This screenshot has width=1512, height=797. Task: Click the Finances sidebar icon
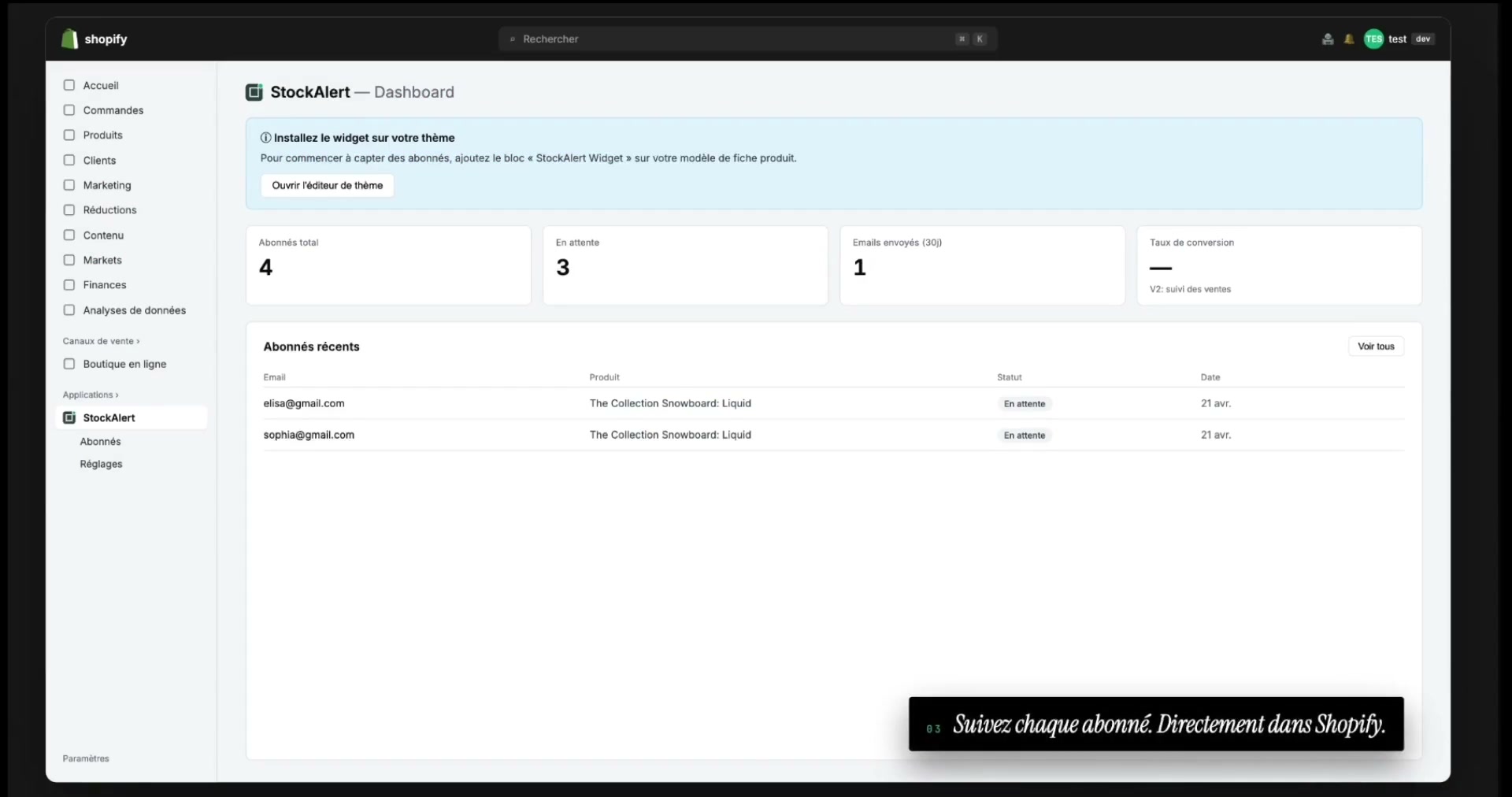click(69, 284)
